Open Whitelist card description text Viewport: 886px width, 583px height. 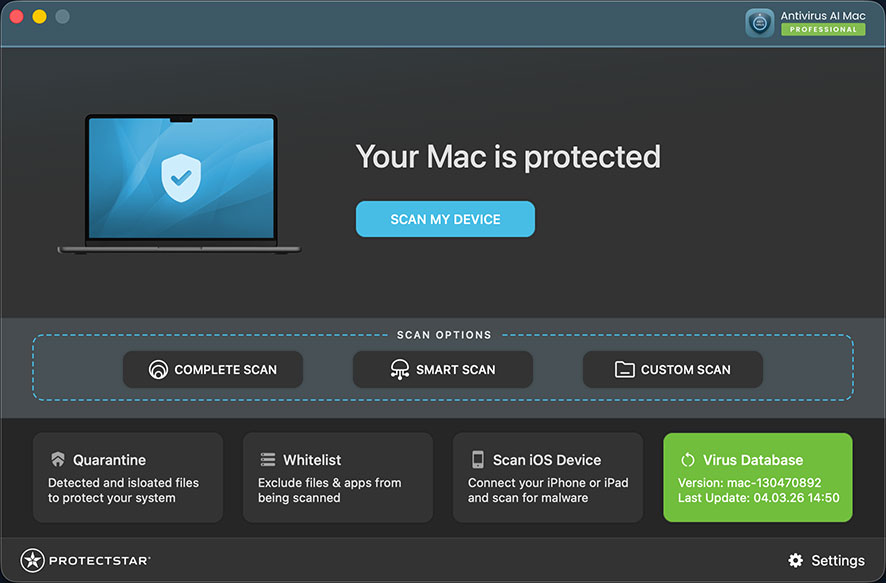329,490
